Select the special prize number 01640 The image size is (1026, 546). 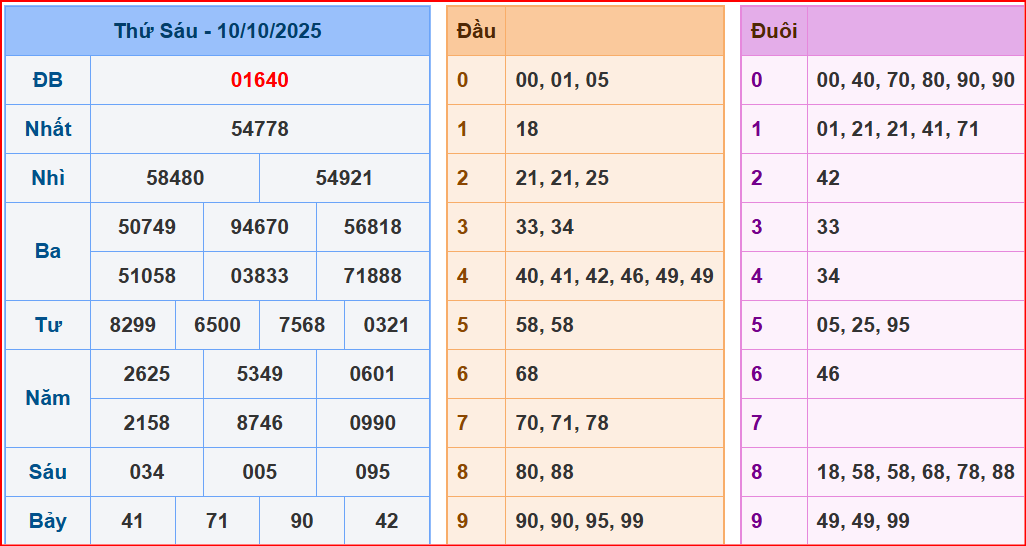(260, 80)
